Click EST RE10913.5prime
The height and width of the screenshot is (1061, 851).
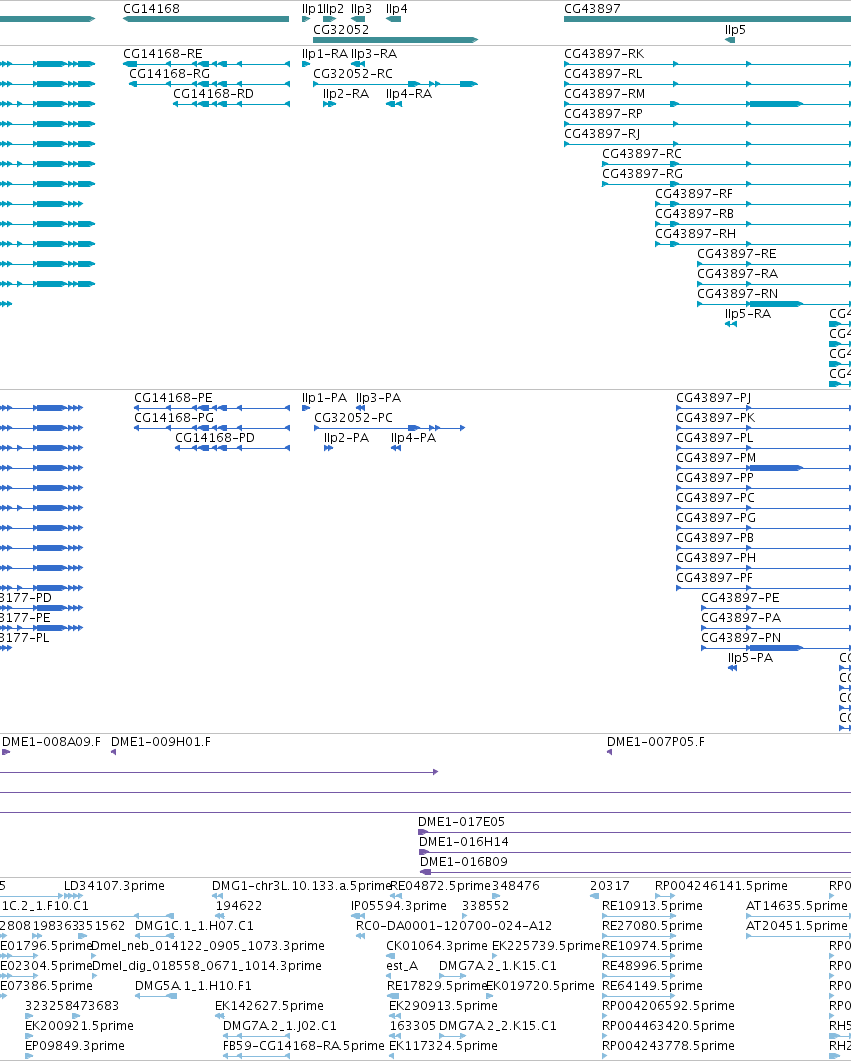tap(652, 905)
